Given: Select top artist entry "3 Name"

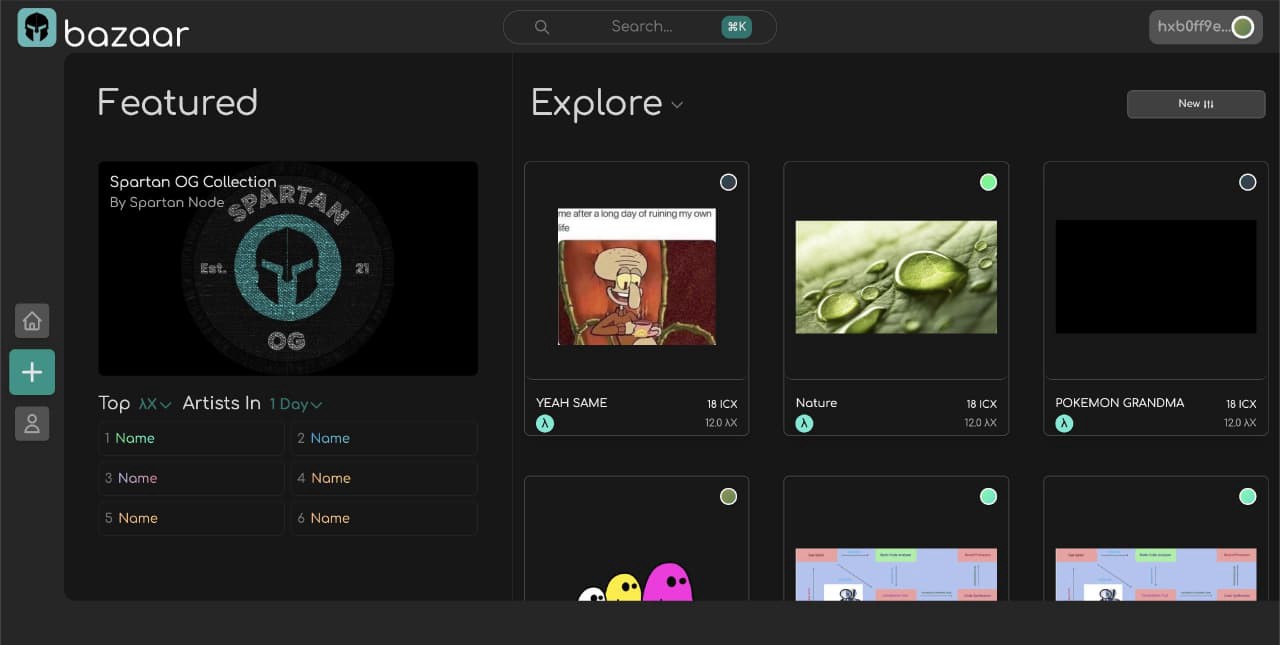Looking at the screenshot, I should pos(191,478).
